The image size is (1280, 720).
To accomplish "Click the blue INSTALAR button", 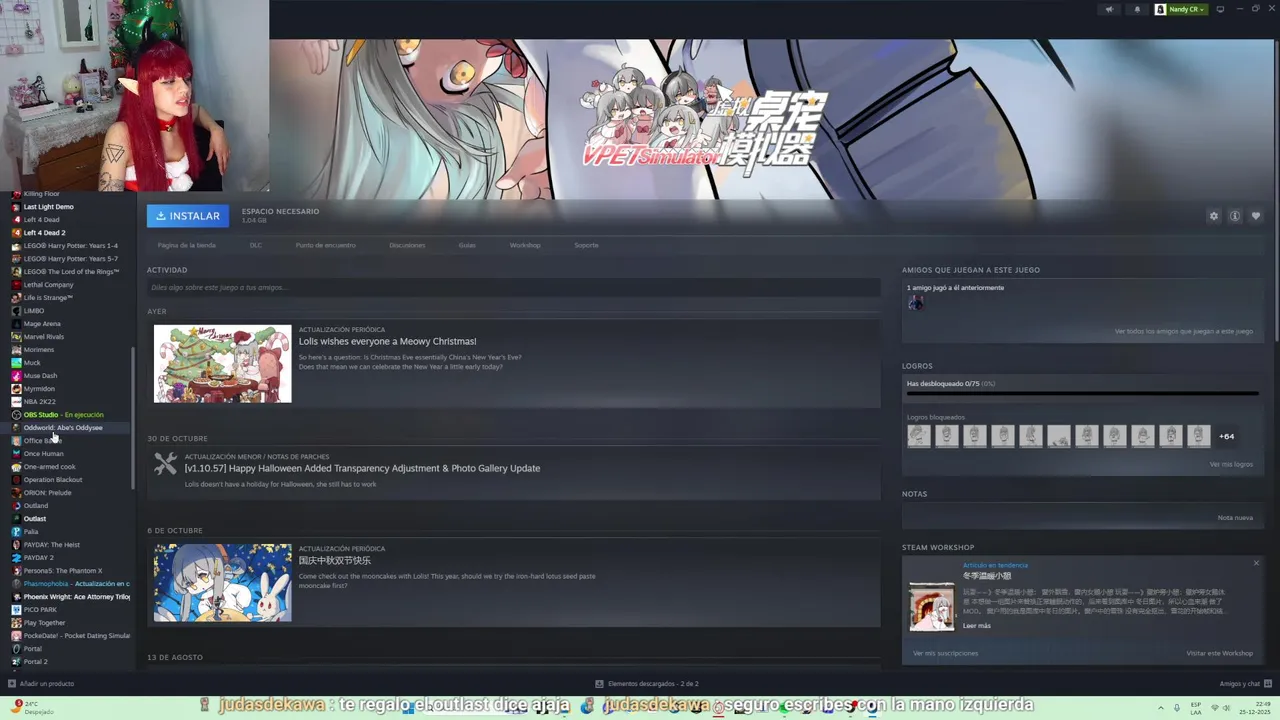I will [x=188, y=216].
